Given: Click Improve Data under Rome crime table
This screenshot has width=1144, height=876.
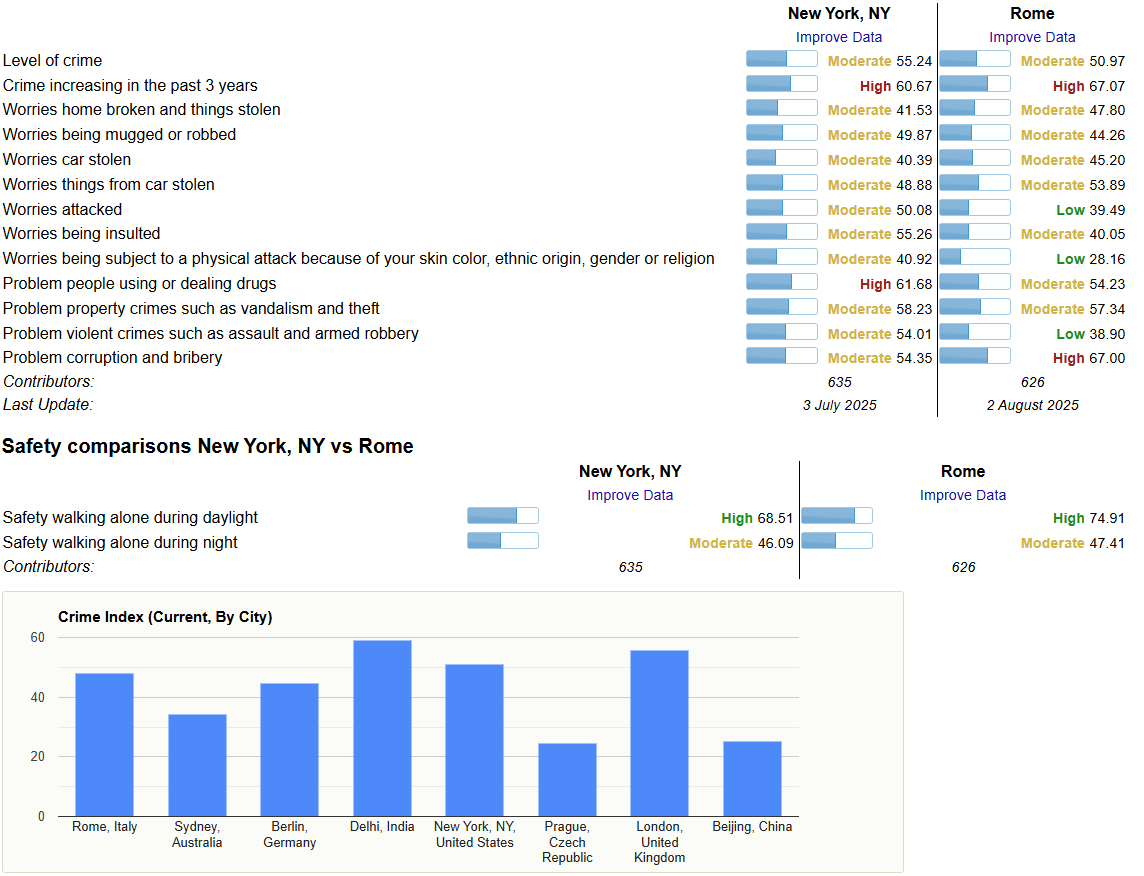Looking at the screenshot, I should [x=1032, y=37].
